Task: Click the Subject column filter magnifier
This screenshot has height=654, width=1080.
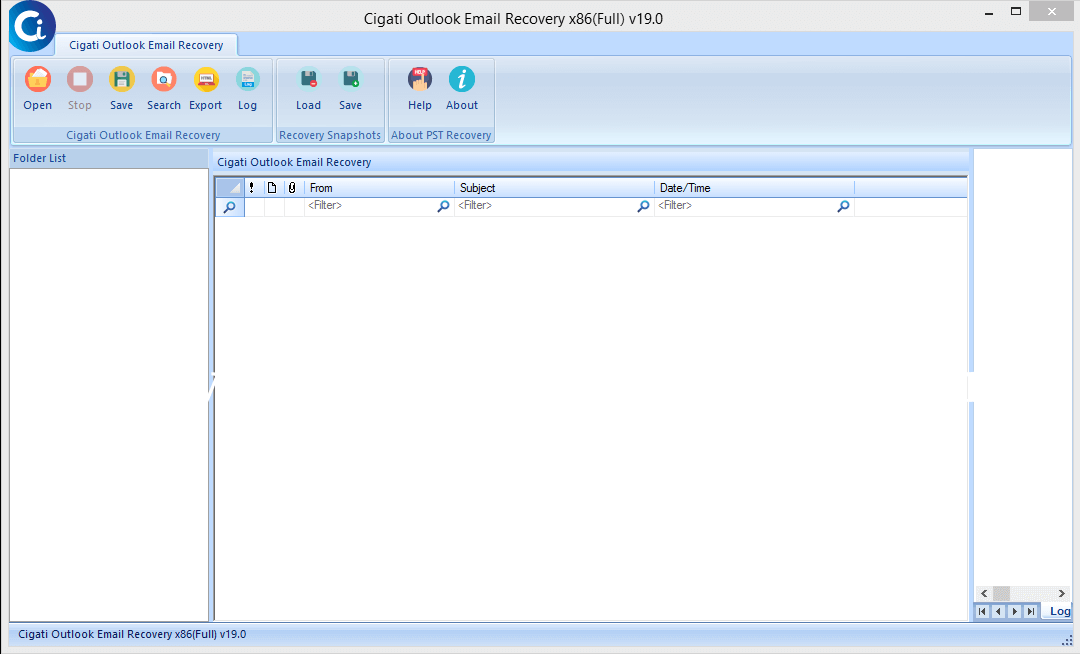Action: [643, 206]
